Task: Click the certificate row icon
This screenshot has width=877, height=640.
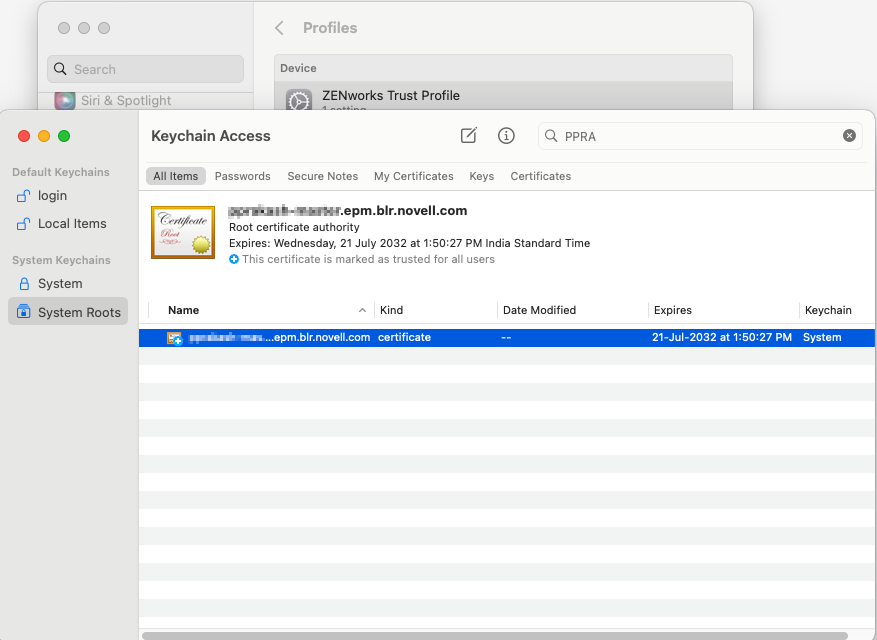Action: coord(174,338)
